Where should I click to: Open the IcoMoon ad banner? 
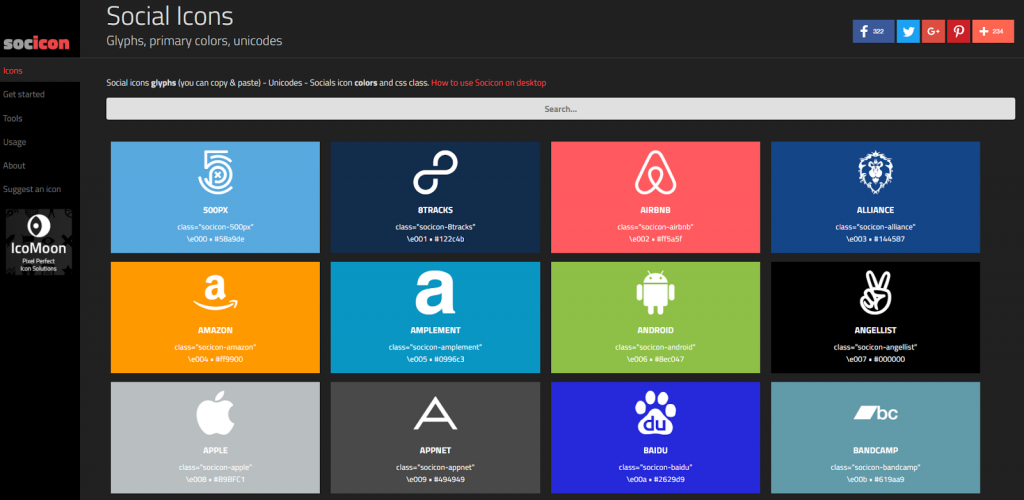(40, 242)
